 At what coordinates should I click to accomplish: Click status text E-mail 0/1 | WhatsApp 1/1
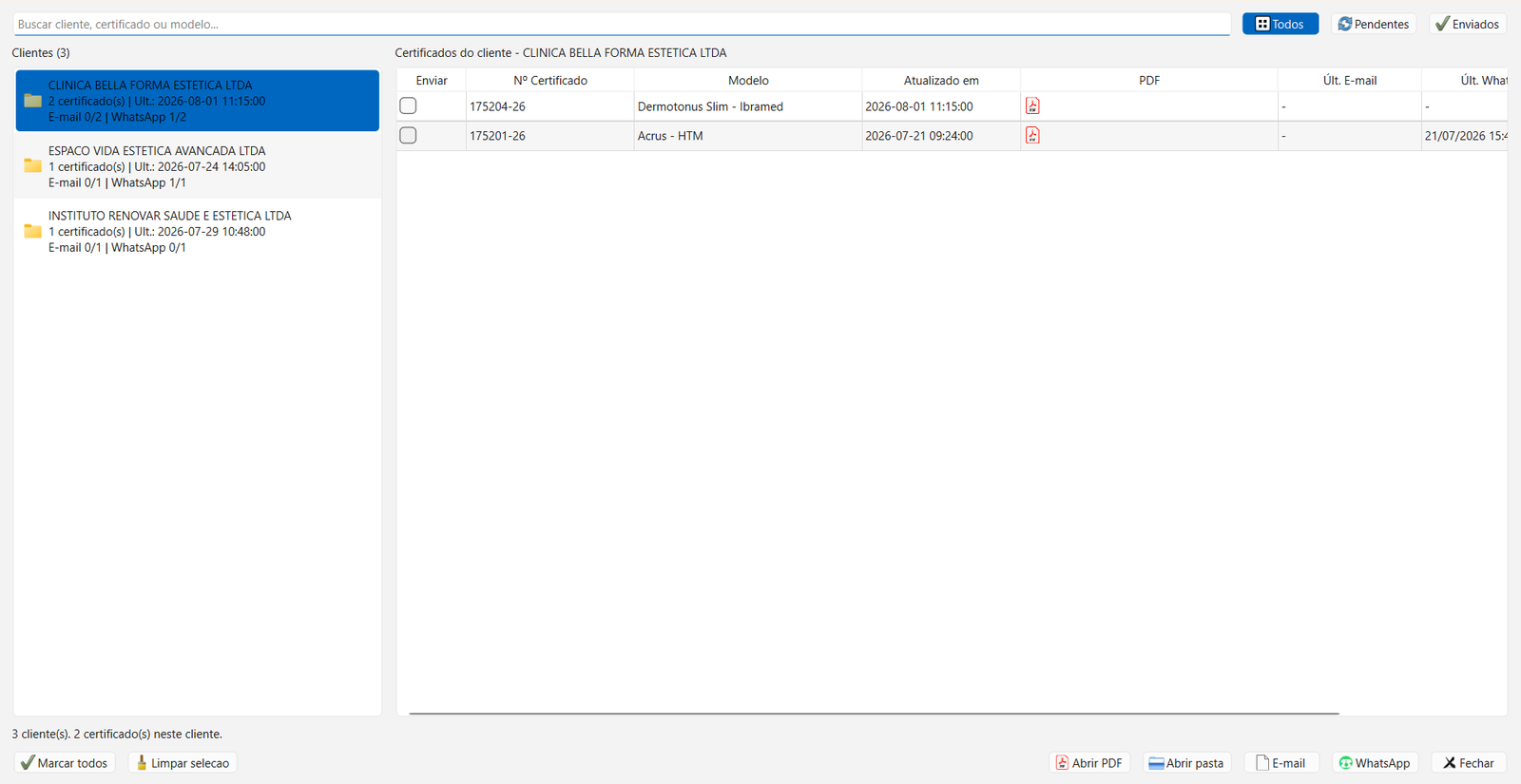(117, 182)
